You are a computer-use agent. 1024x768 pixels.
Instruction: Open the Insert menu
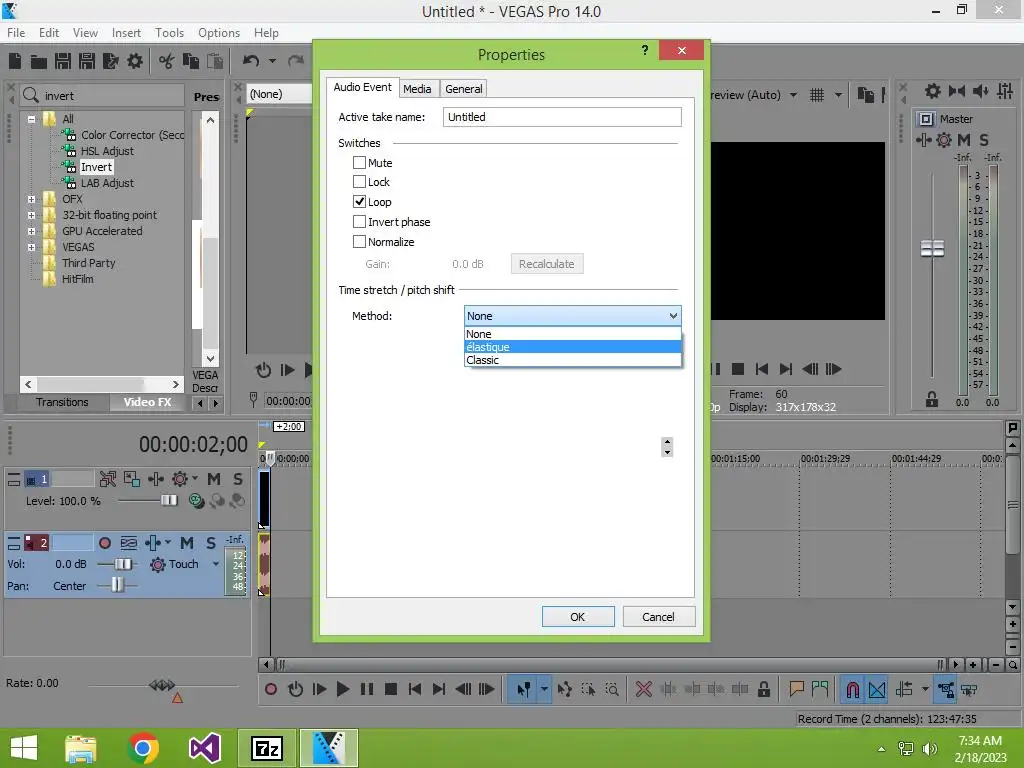(126, 33)
